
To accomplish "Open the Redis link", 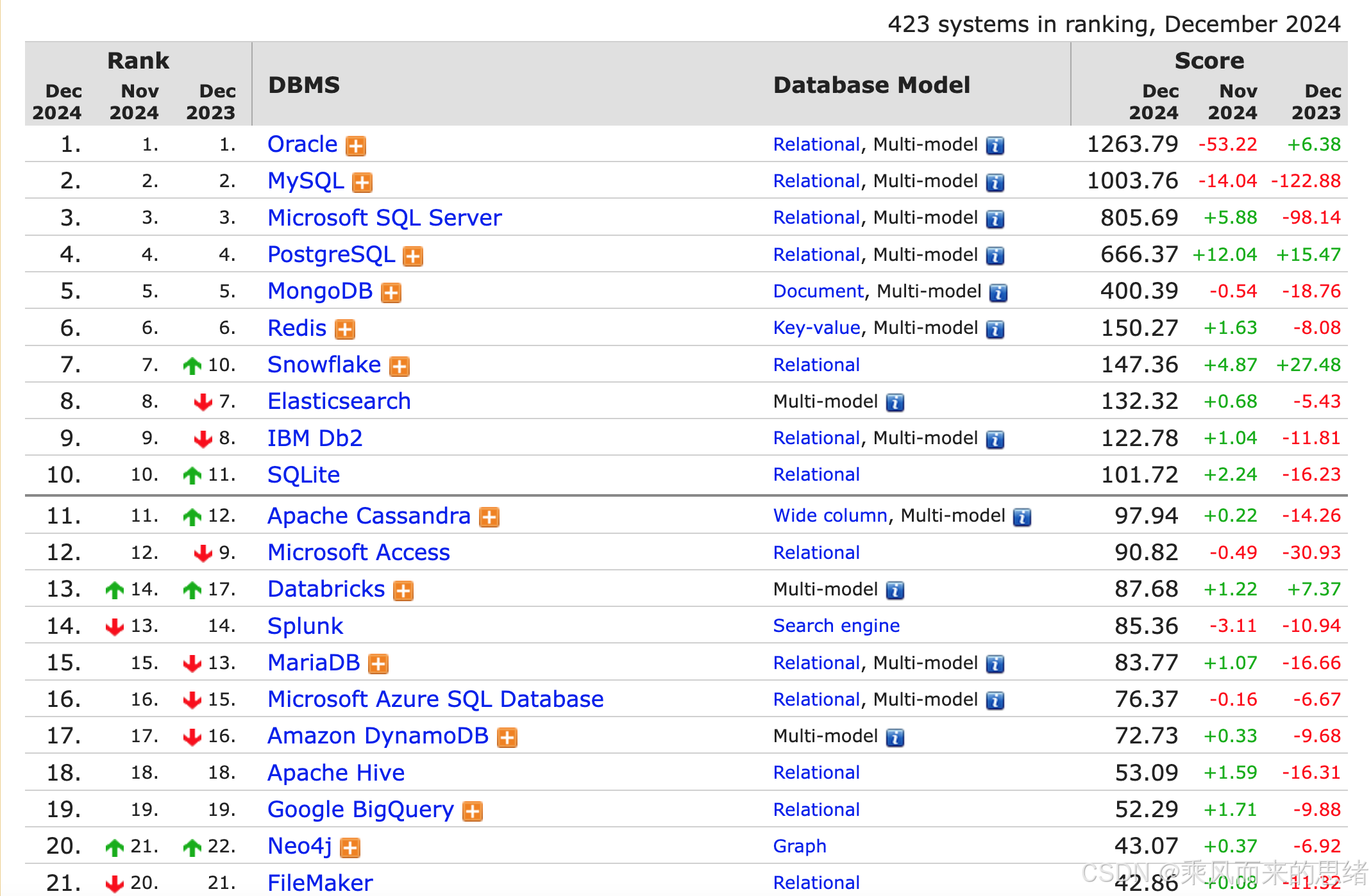I will tap(298, 328).
